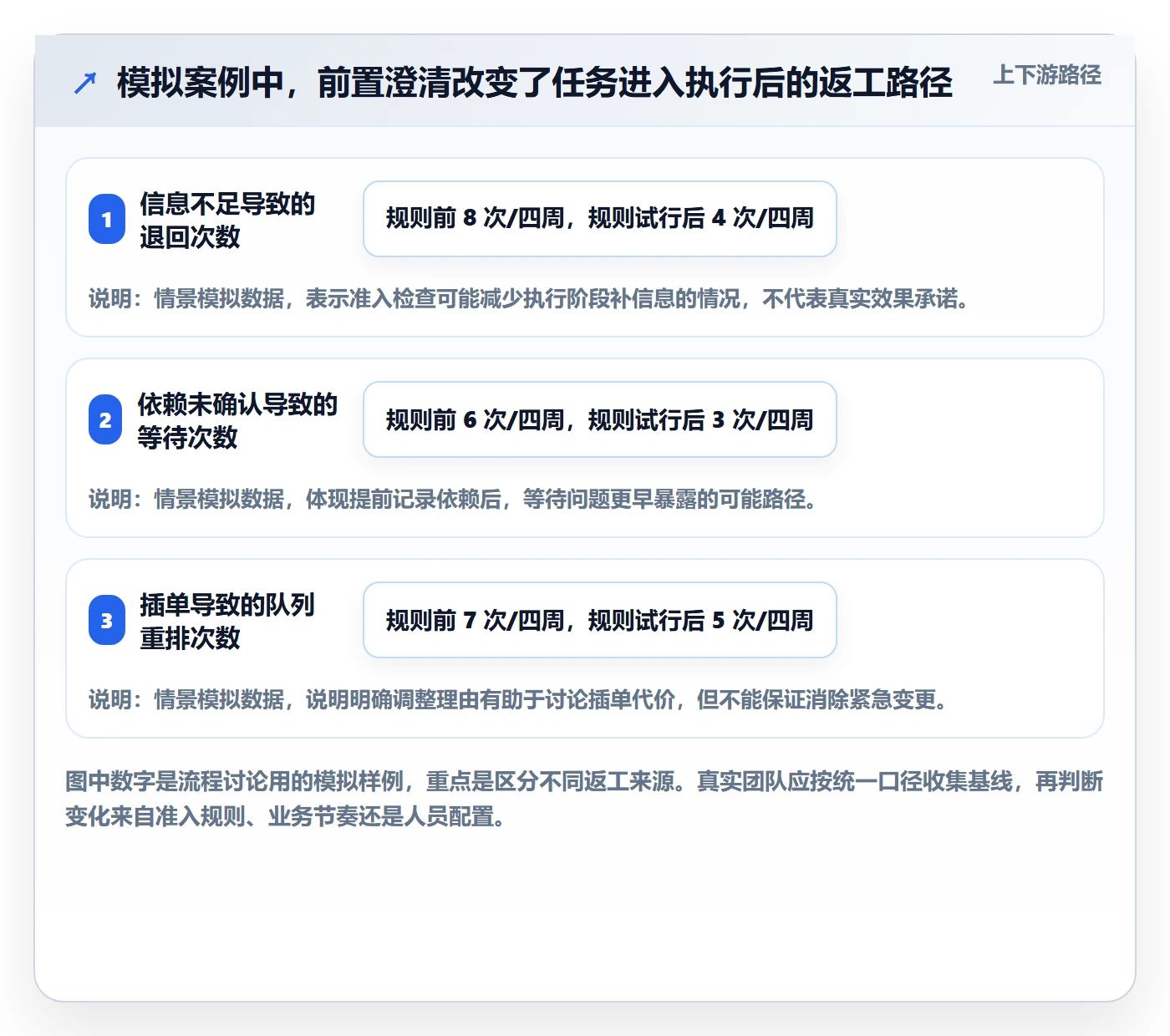Click the blue number 1 badge
The height and width of the screenshot is (1036, 1170).
pyautogui.click(x=107, y=219)
